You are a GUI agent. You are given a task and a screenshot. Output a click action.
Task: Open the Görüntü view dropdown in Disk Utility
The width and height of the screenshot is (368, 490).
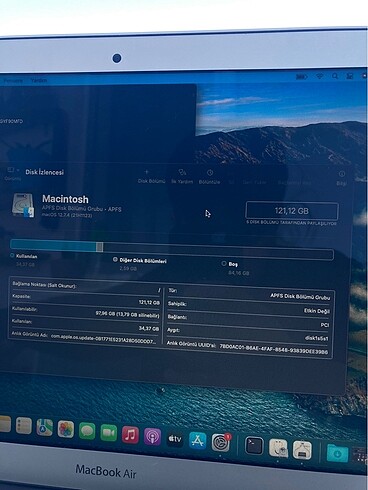coord(12,174)
